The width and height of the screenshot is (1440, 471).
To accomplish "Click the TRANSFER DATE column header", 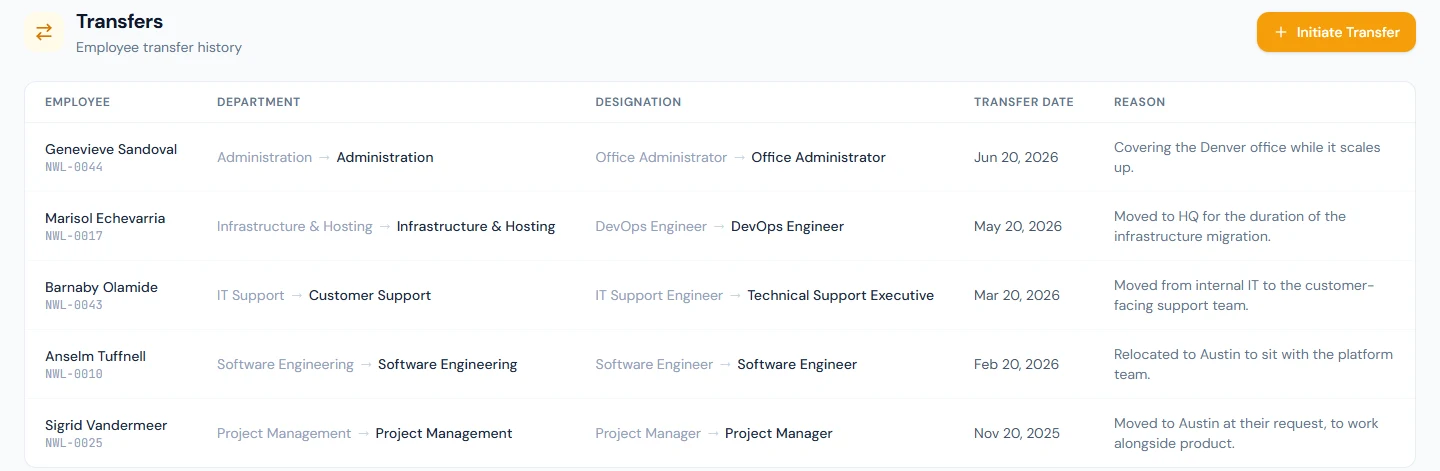I will pos(1024,102).
